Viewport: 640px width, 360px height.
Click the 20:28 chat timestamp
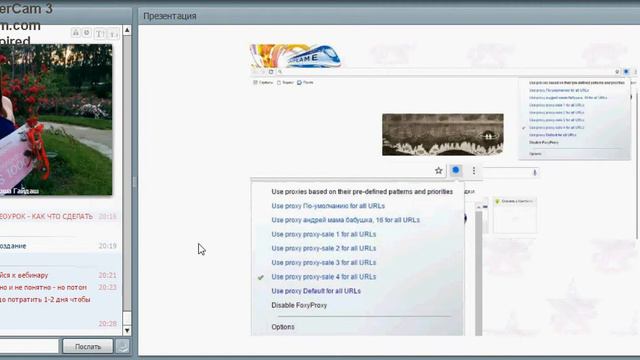(x=107, y=324)
